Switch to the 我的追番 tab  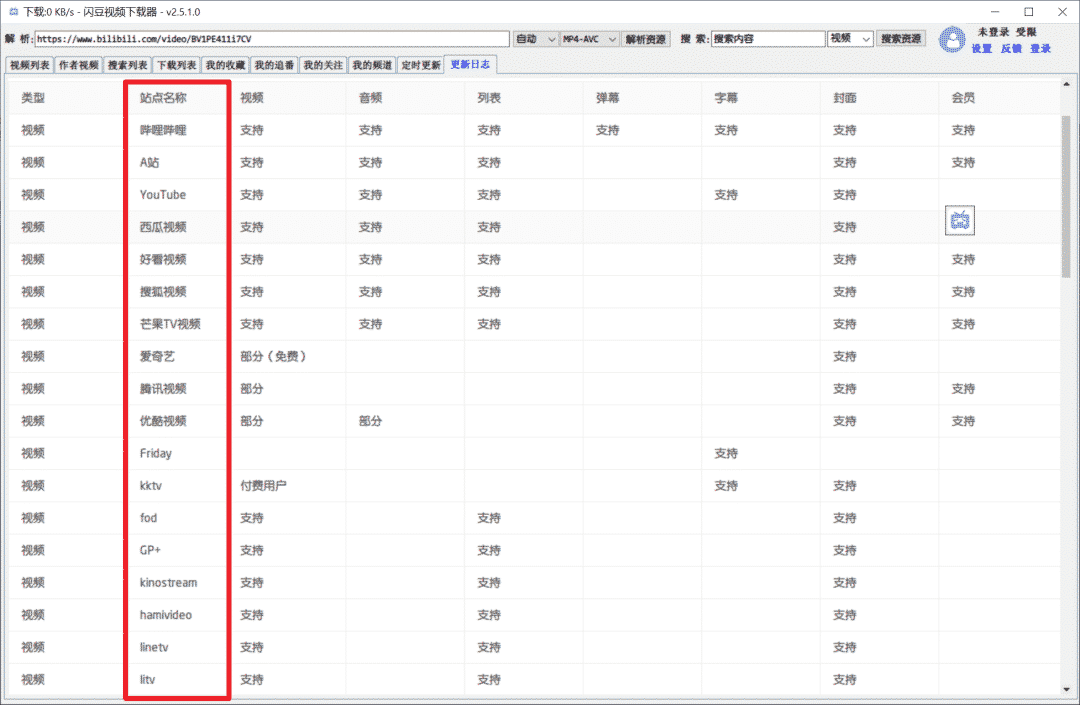tap(274, 65)
